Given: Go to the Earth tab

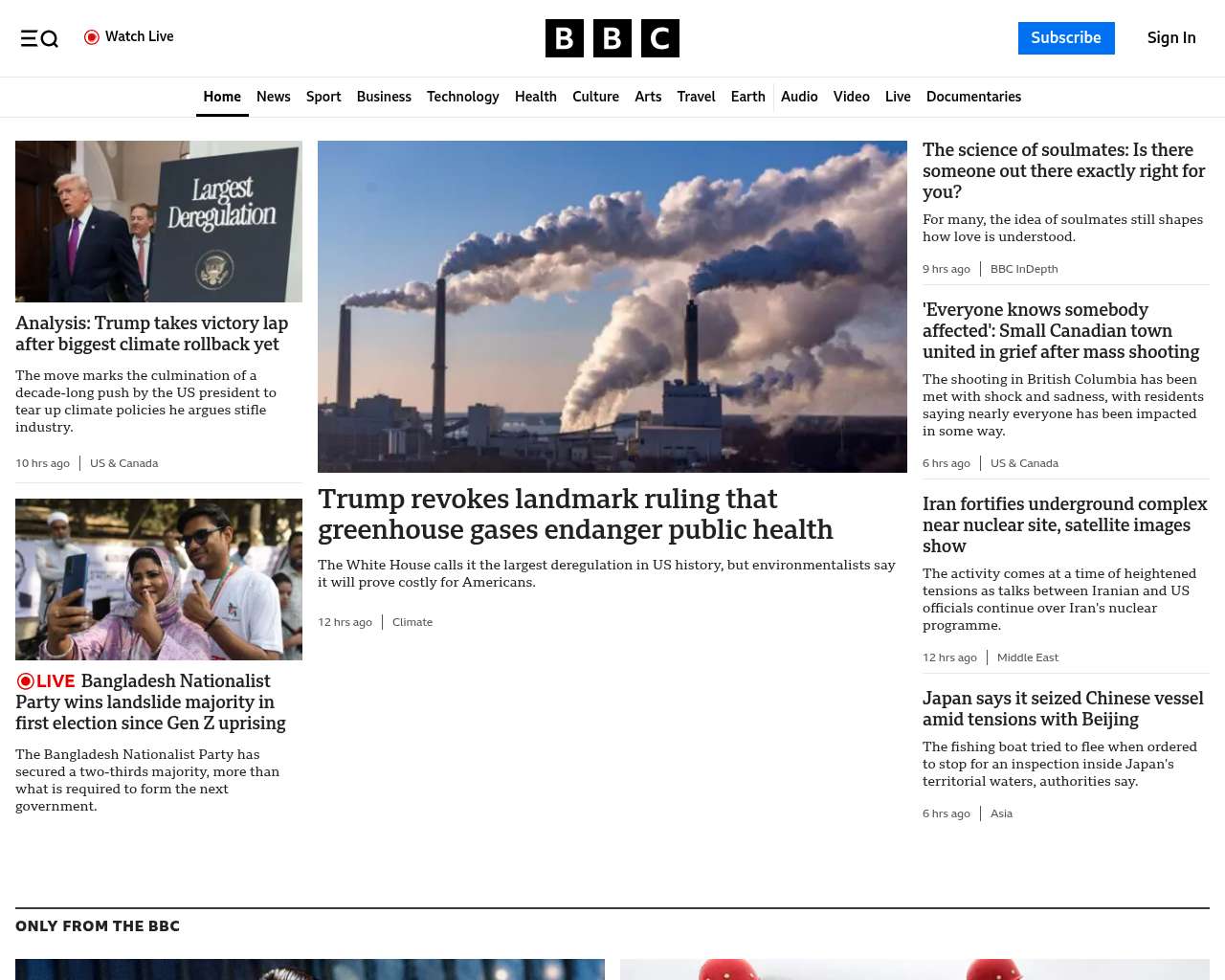Looking at the screenshot, I should pyautogui.click(x=747, y=97).
